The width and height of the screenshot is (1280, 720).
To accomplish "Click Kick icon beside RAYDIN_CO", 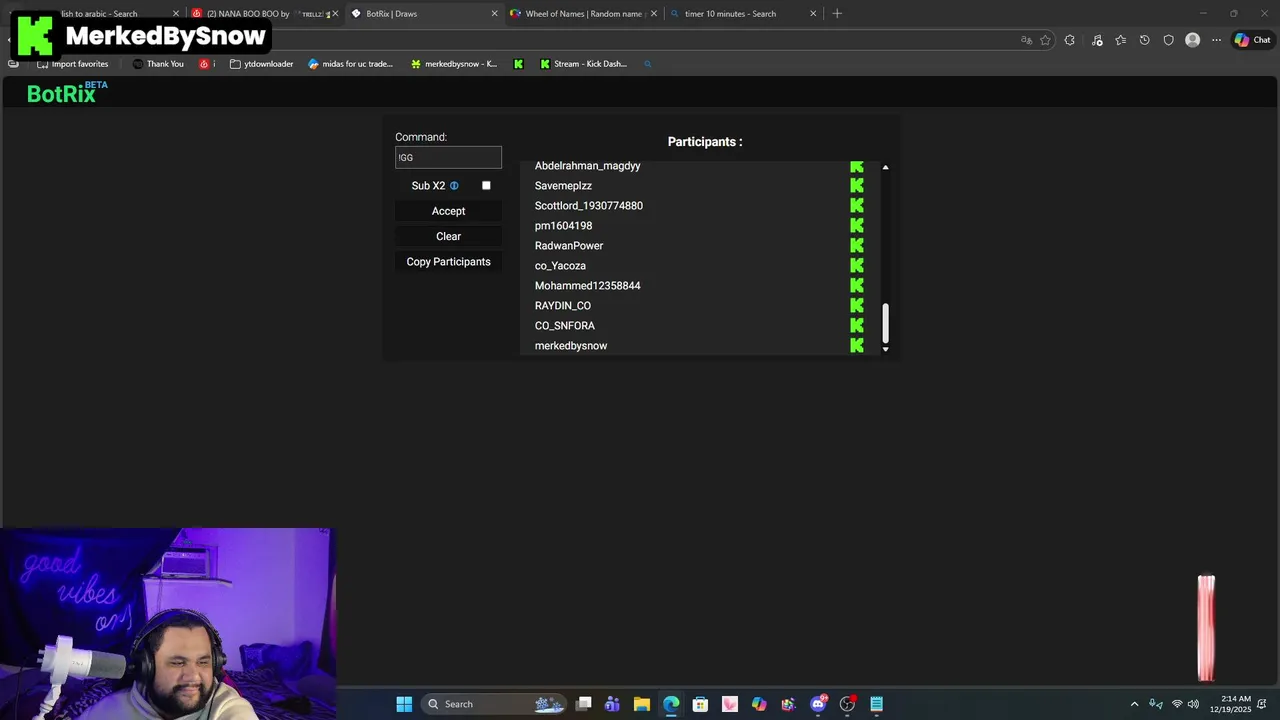I will click(x=857, y=306).
